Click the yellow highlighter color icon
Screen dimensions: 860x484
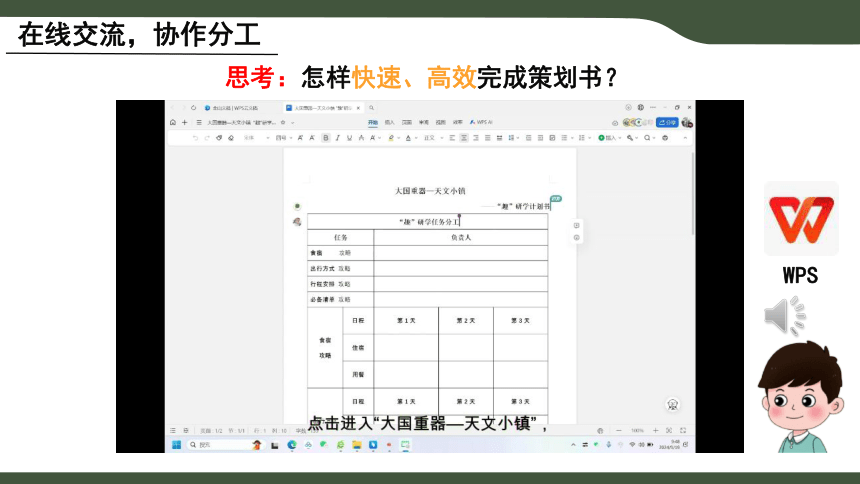coord(391,138)
